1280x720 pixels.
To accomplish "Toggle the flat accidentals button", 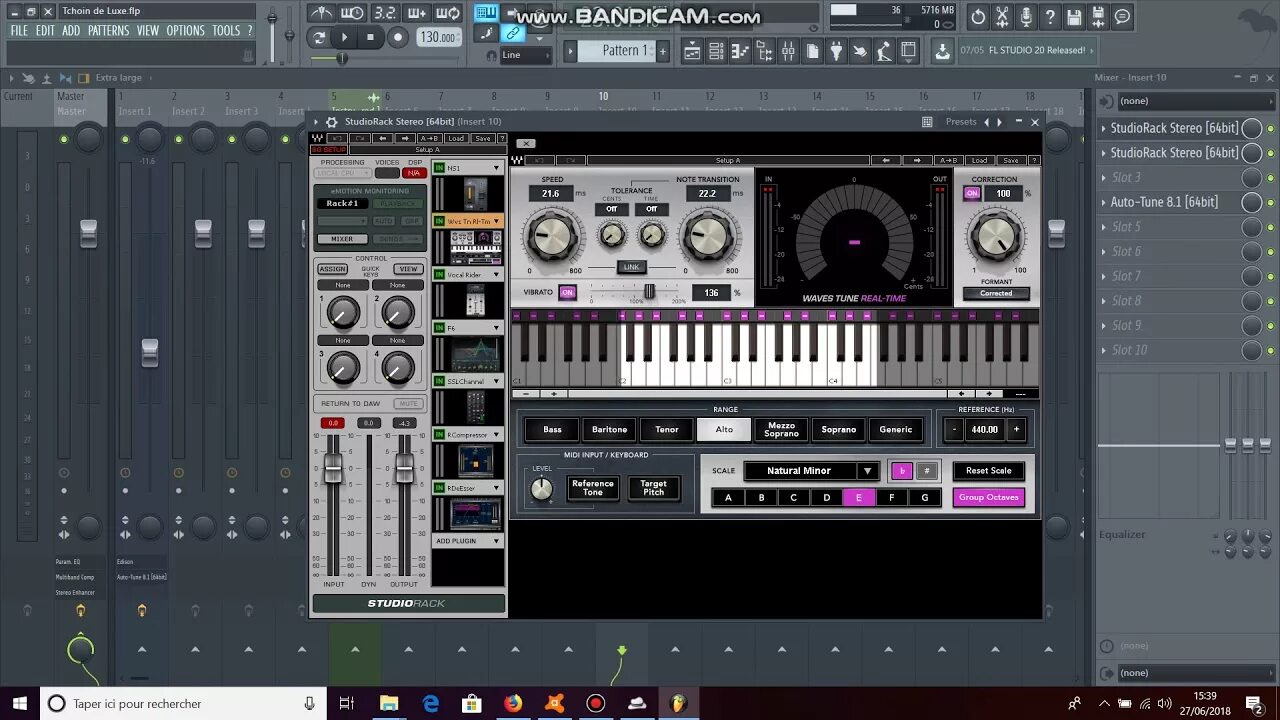I will click(902, 470).
